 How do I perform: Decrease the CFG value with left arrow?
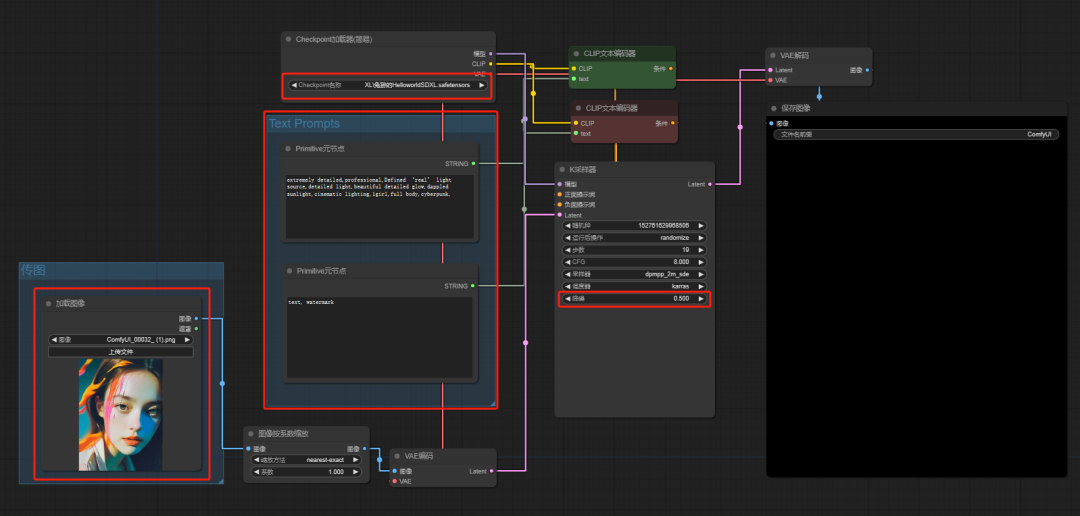pos(568,261)
